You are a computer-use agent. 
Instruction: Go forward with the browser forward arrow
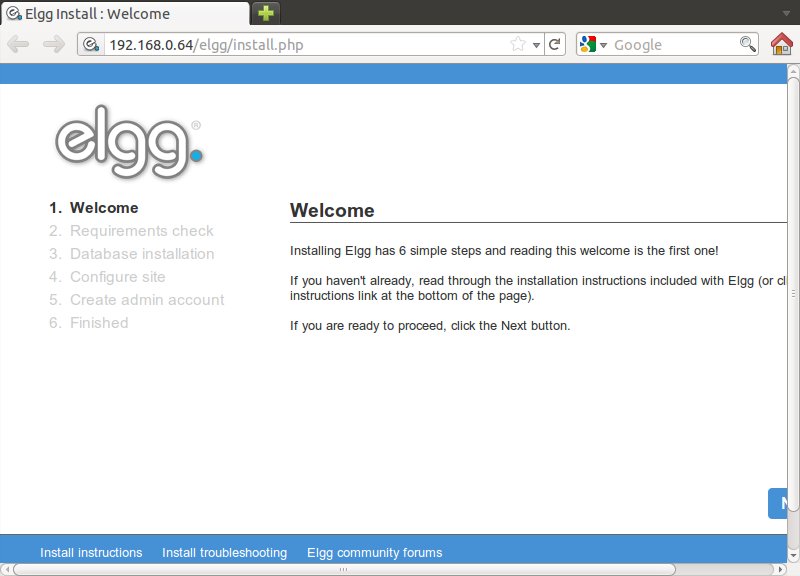click(x=54, y=44)
